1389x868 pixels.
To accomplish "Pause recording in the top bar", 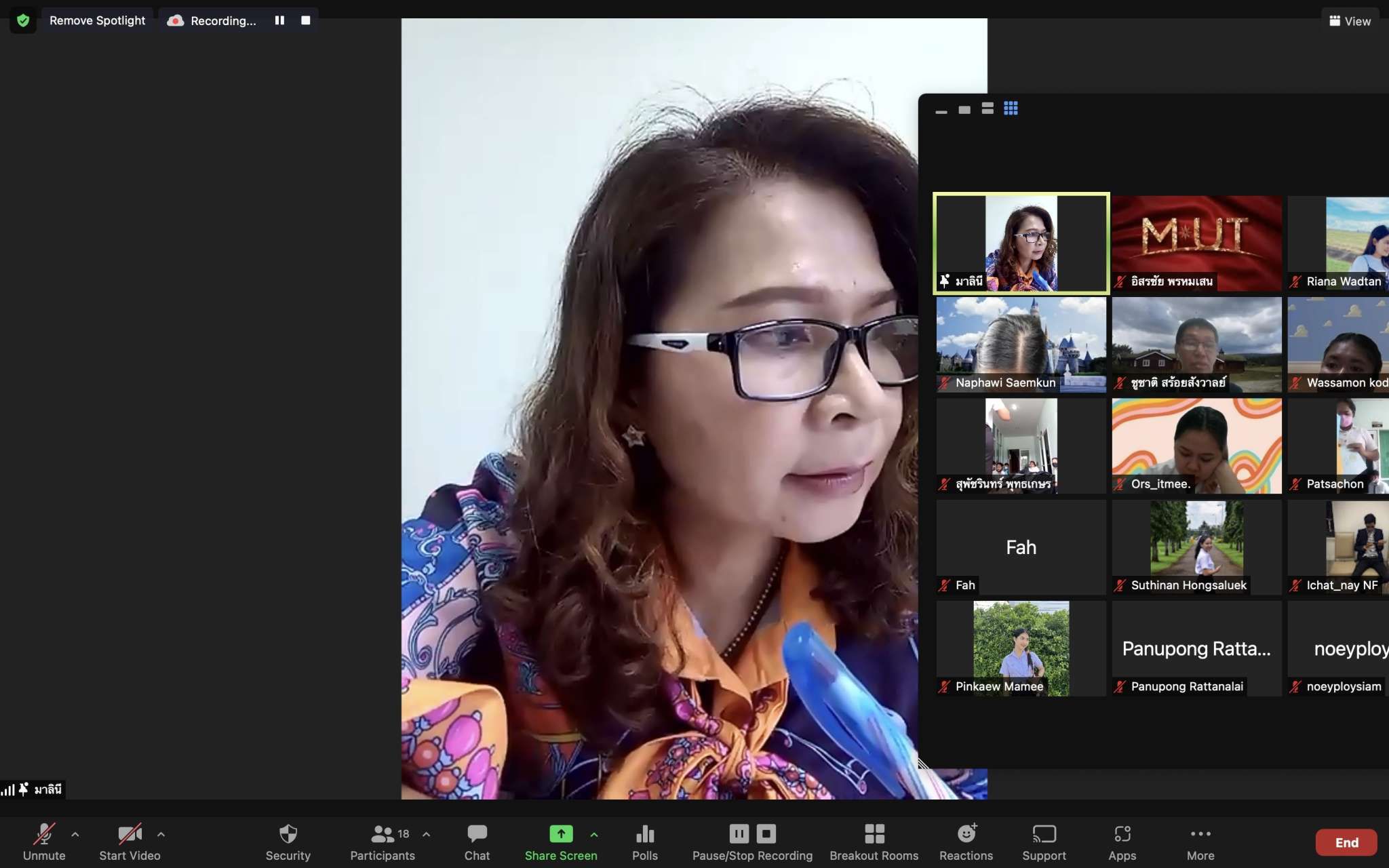I will 279,20.
